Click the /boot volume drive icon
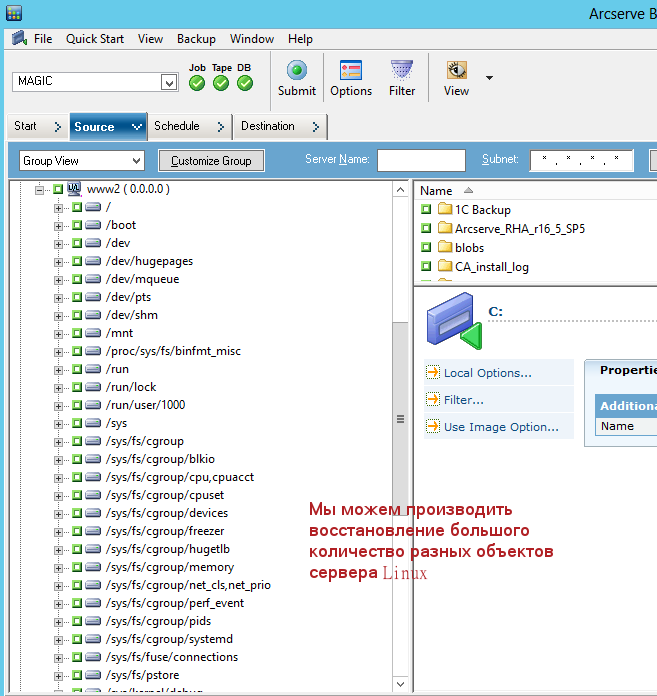This screenshot has width=657, height=696. (93, 225)
